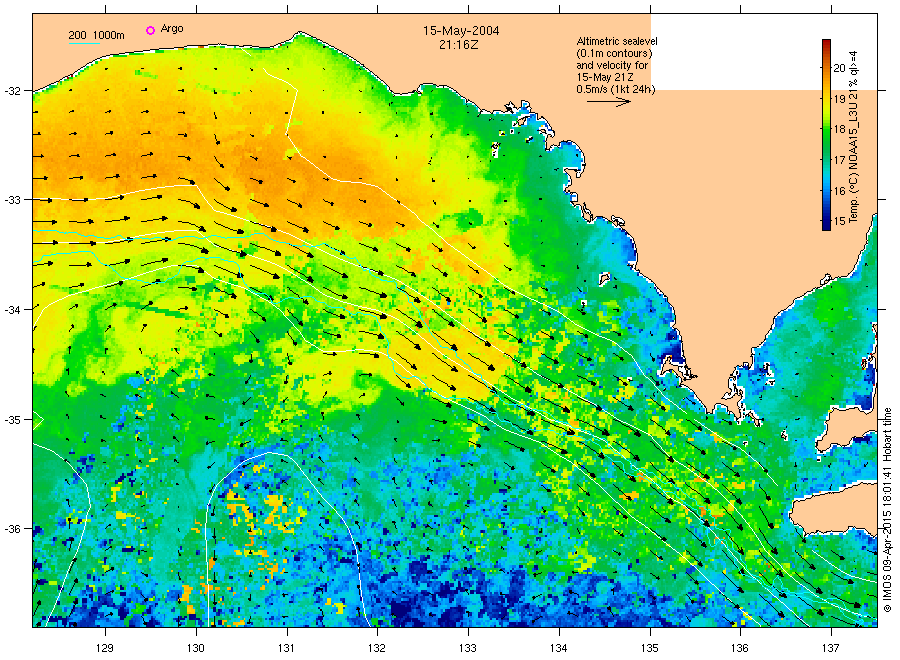Click the 'and velocity for' legend line
The width and height of the screenshot is (900, 660).
click(x=612, y=65)
